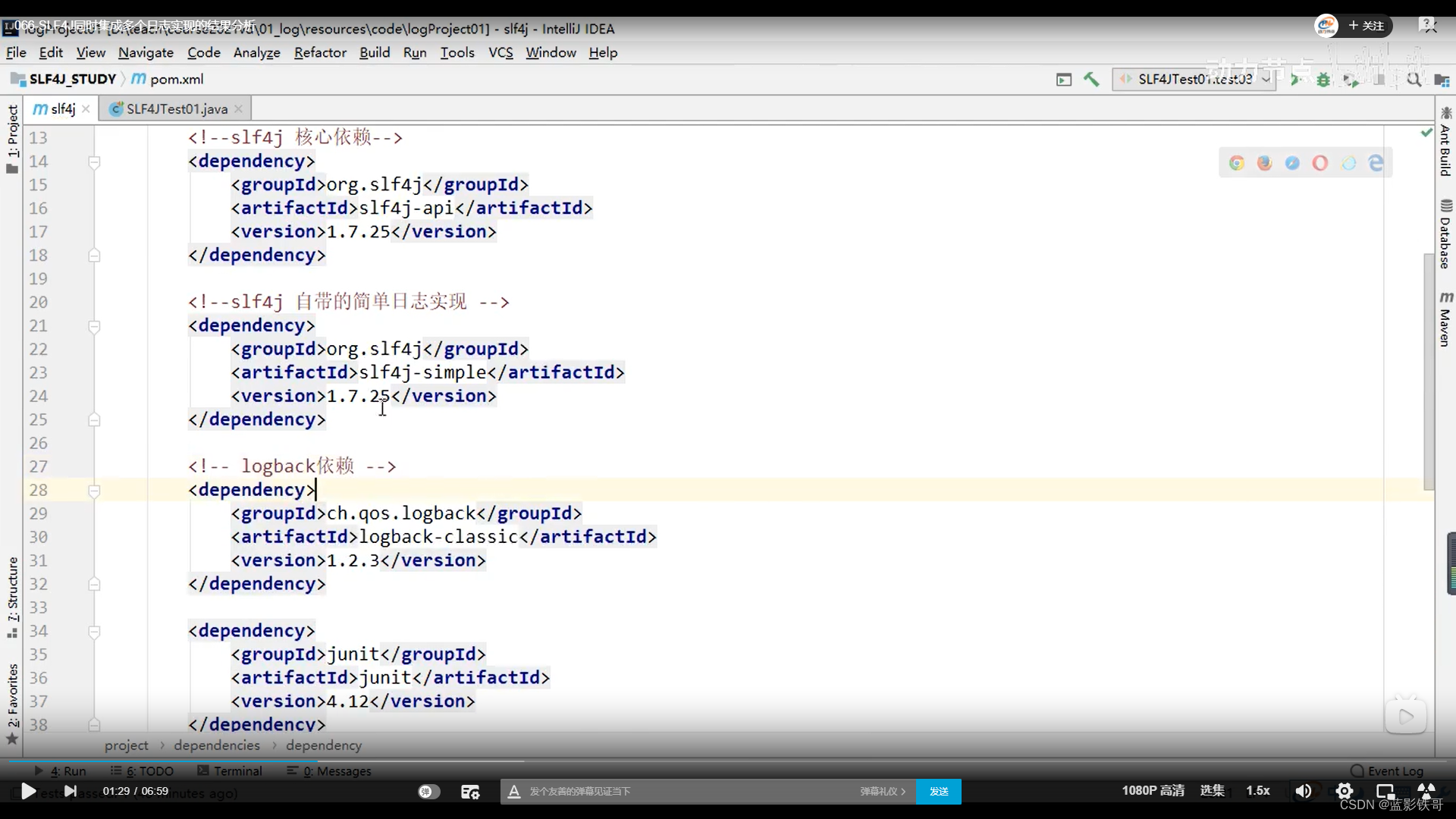Open preview in Internet Explorer
Viewport: 1456px width, 819px height.
click(1348, 163)
